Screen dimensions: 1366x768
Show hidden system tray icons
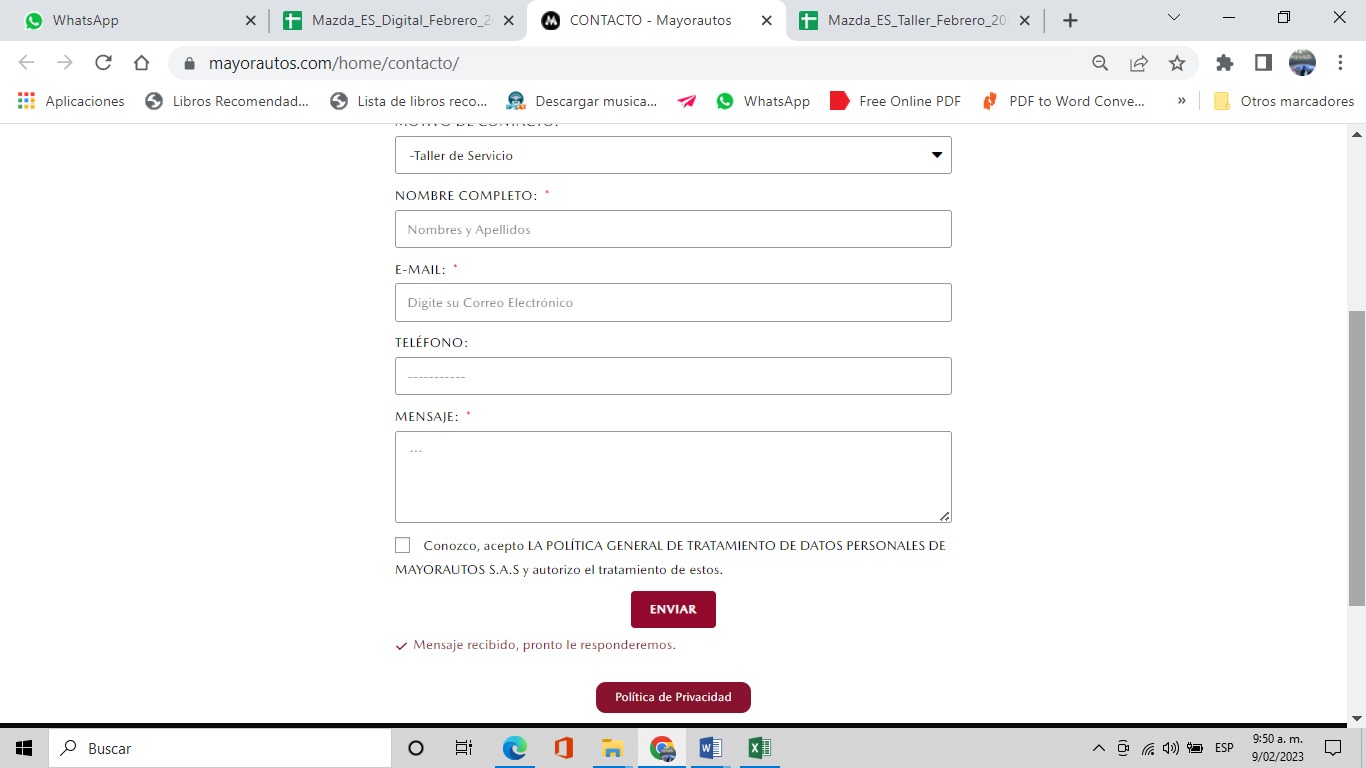pyautogui.click(x=1099, y=748)
